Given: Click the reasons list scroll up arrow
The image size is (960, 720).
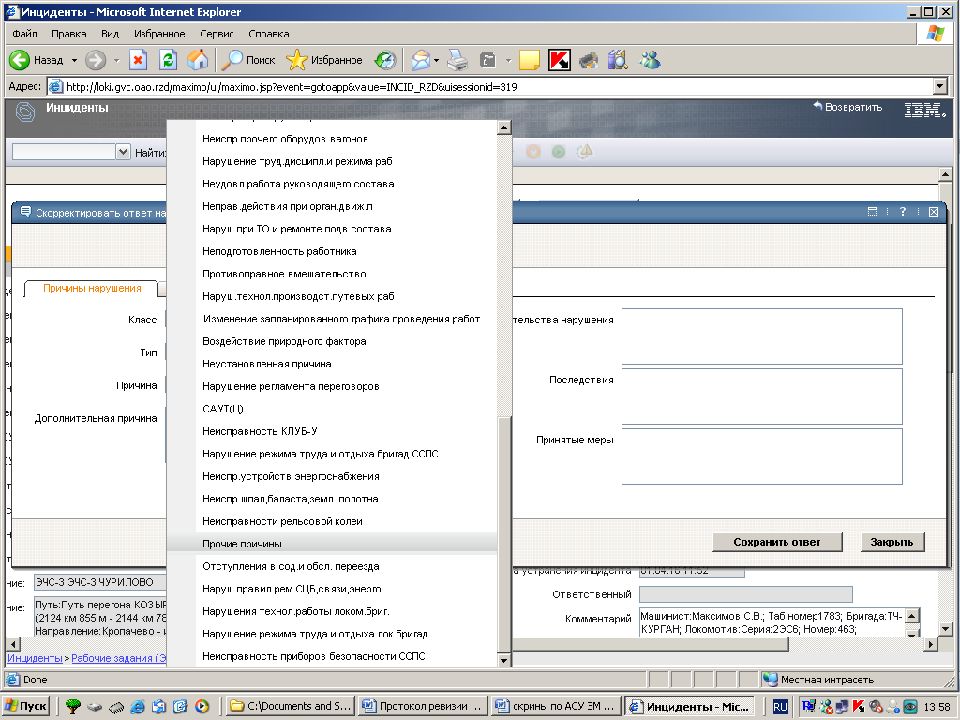Looking at the screenshot, I should pos(504,127).
